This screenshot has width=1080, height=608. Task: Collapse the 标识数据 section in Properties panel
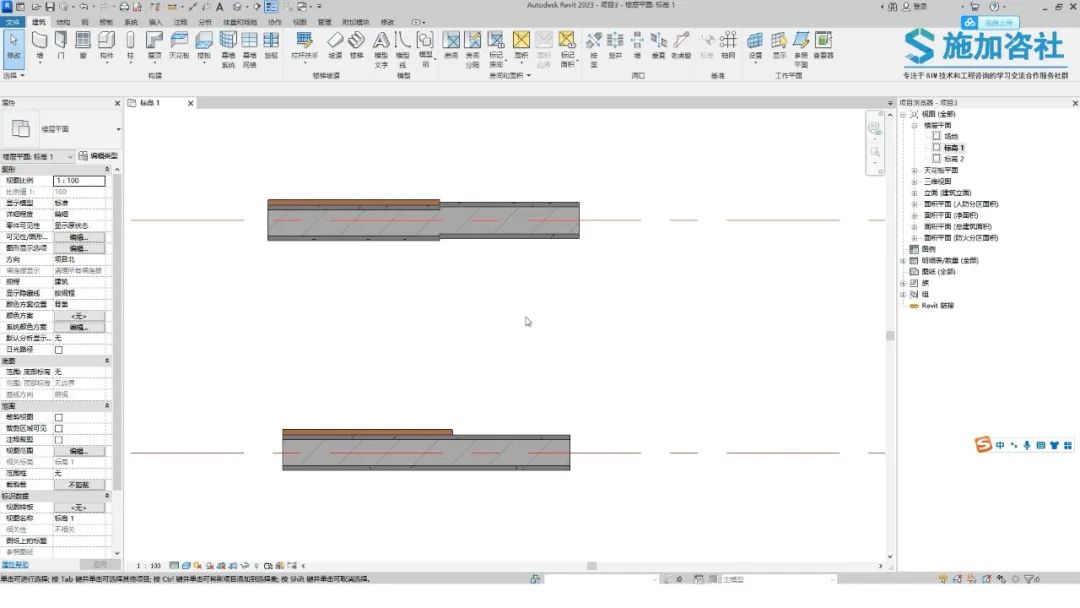click(107, 496)
